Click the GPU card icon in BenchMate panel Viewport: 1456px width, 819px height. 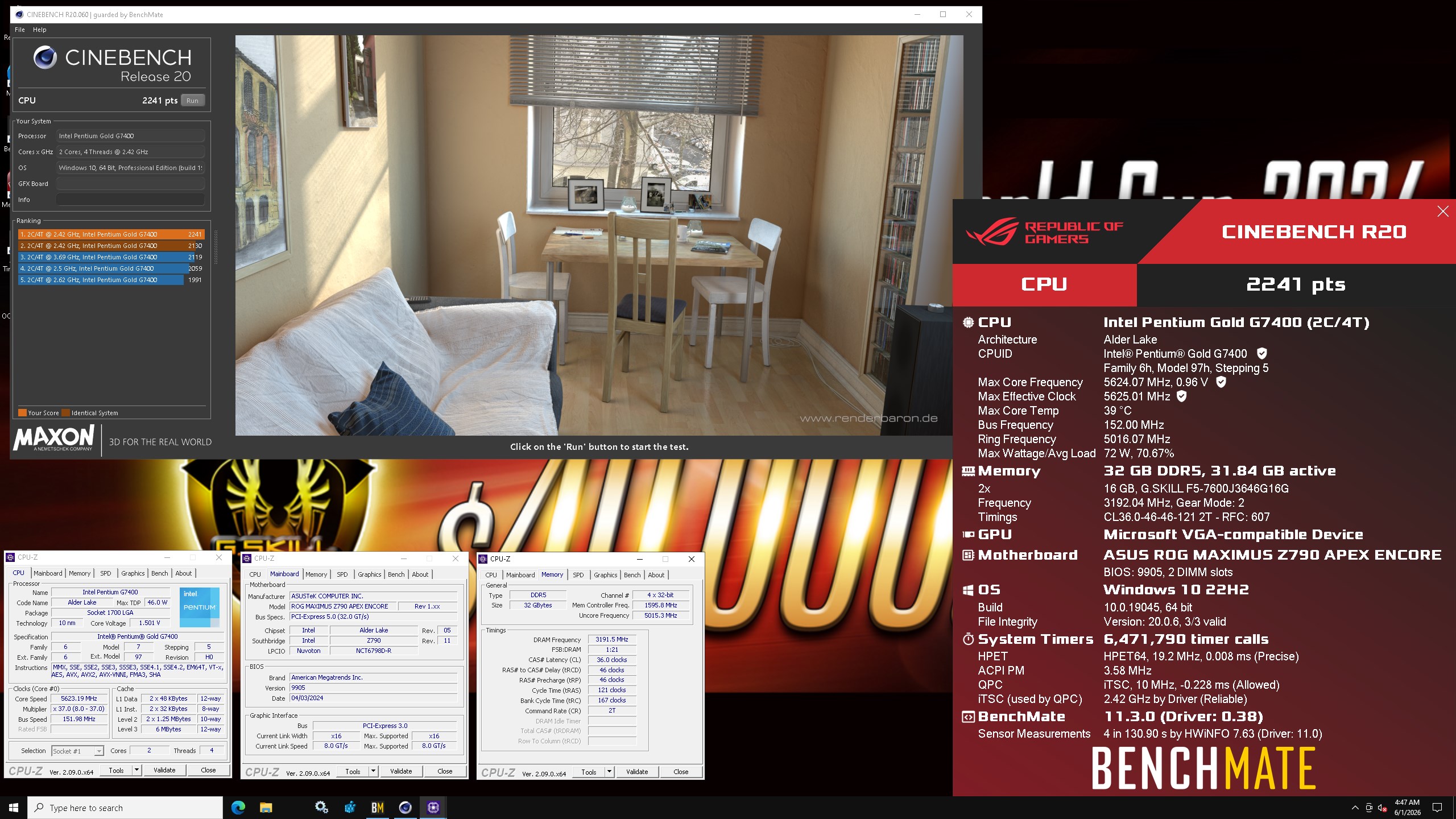(x=968, y=534)
